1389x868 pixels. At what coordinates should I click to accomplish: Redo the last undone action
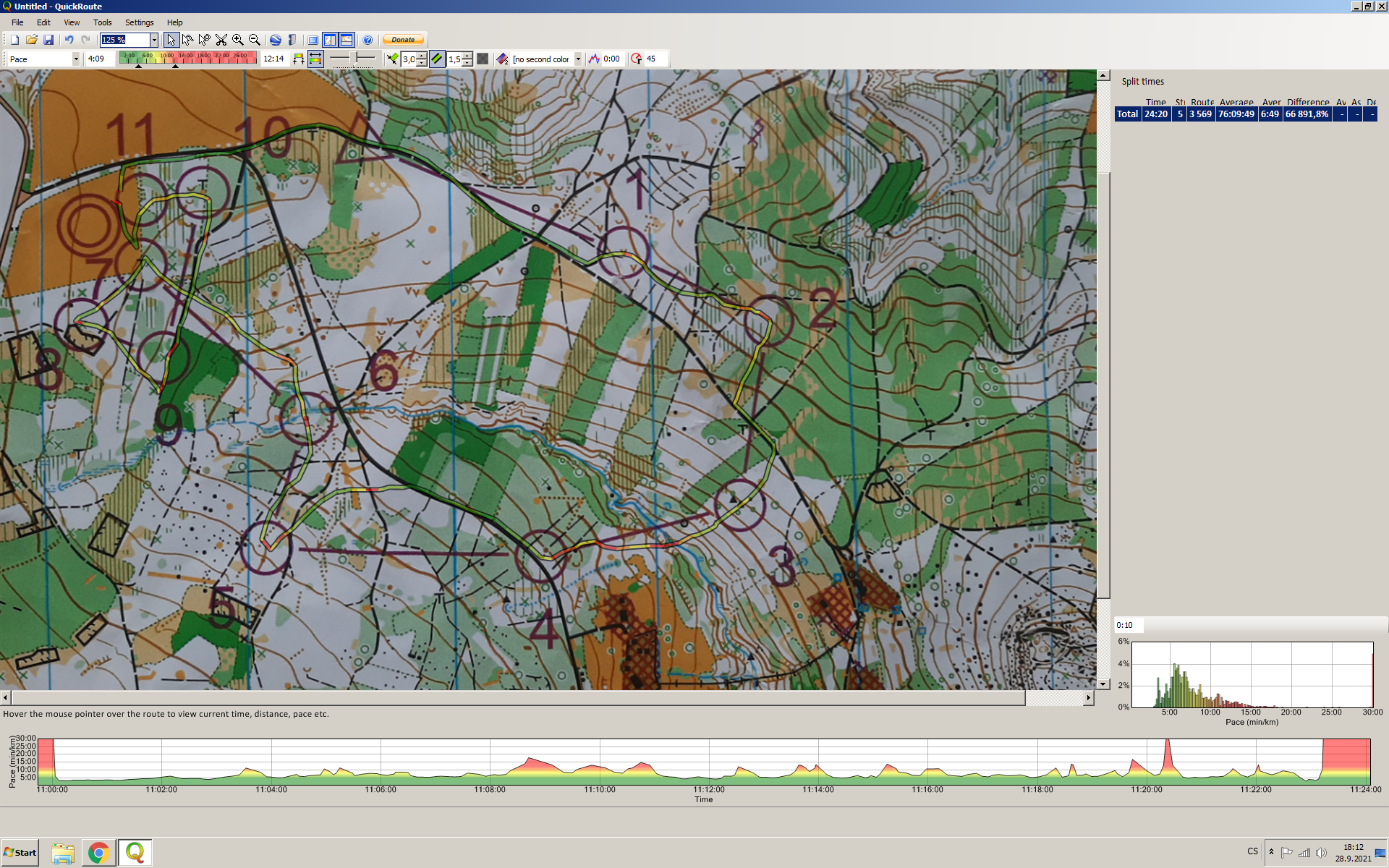tap(85, 40)
